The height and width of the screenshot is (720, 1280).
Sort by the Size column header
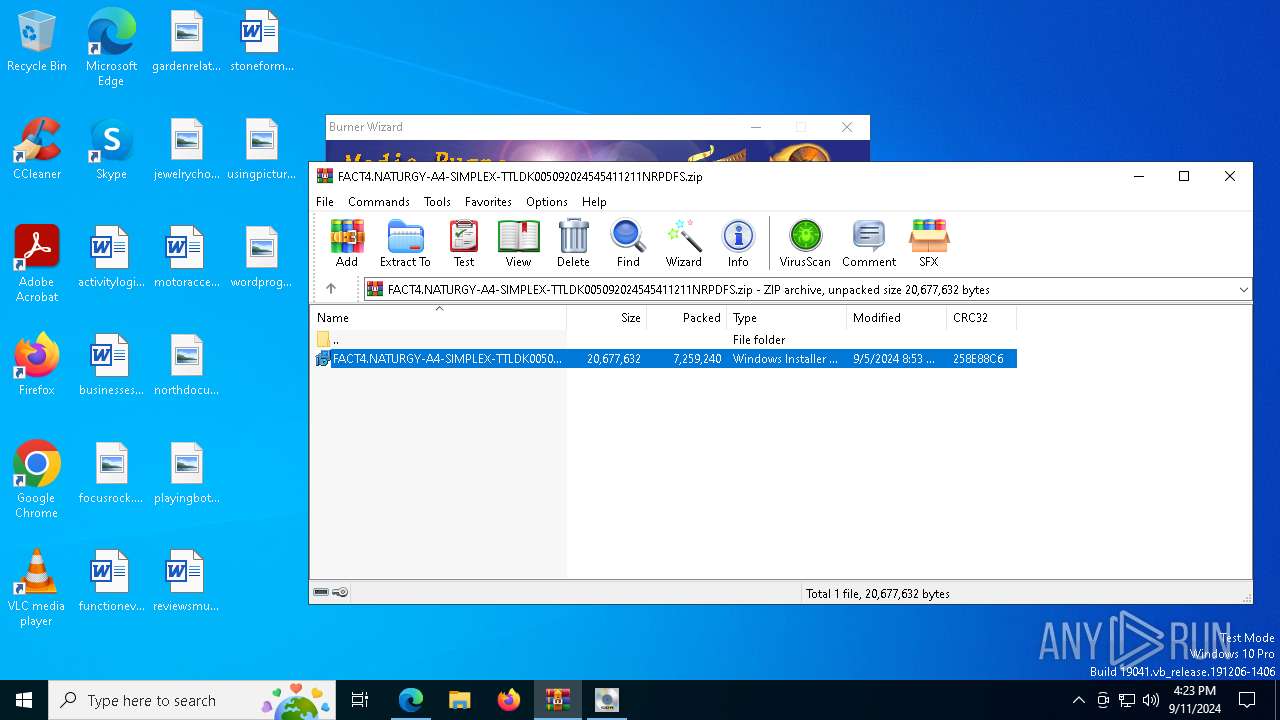click(607, 318)
